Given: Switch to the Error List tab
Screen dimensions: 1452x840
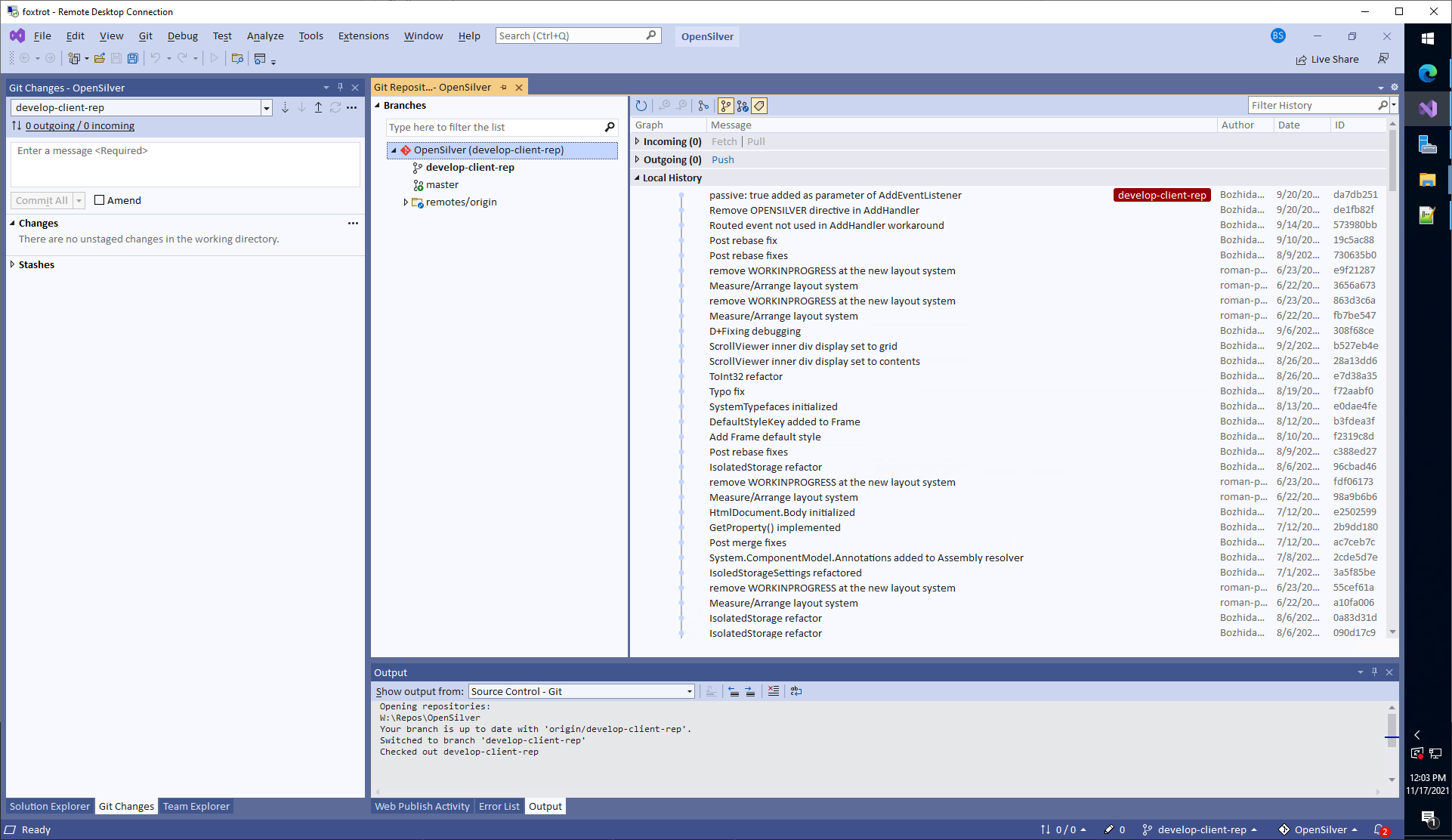Looking at the screenshot, I should point(499,806).
